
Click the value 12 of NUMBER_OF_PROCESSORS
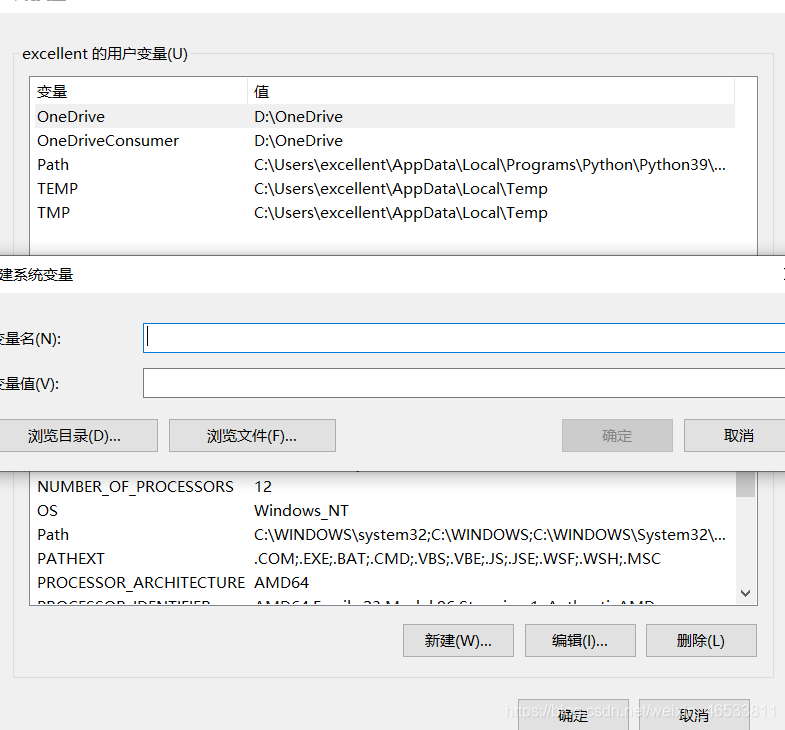pyautogui.click(x=263, y=487)
